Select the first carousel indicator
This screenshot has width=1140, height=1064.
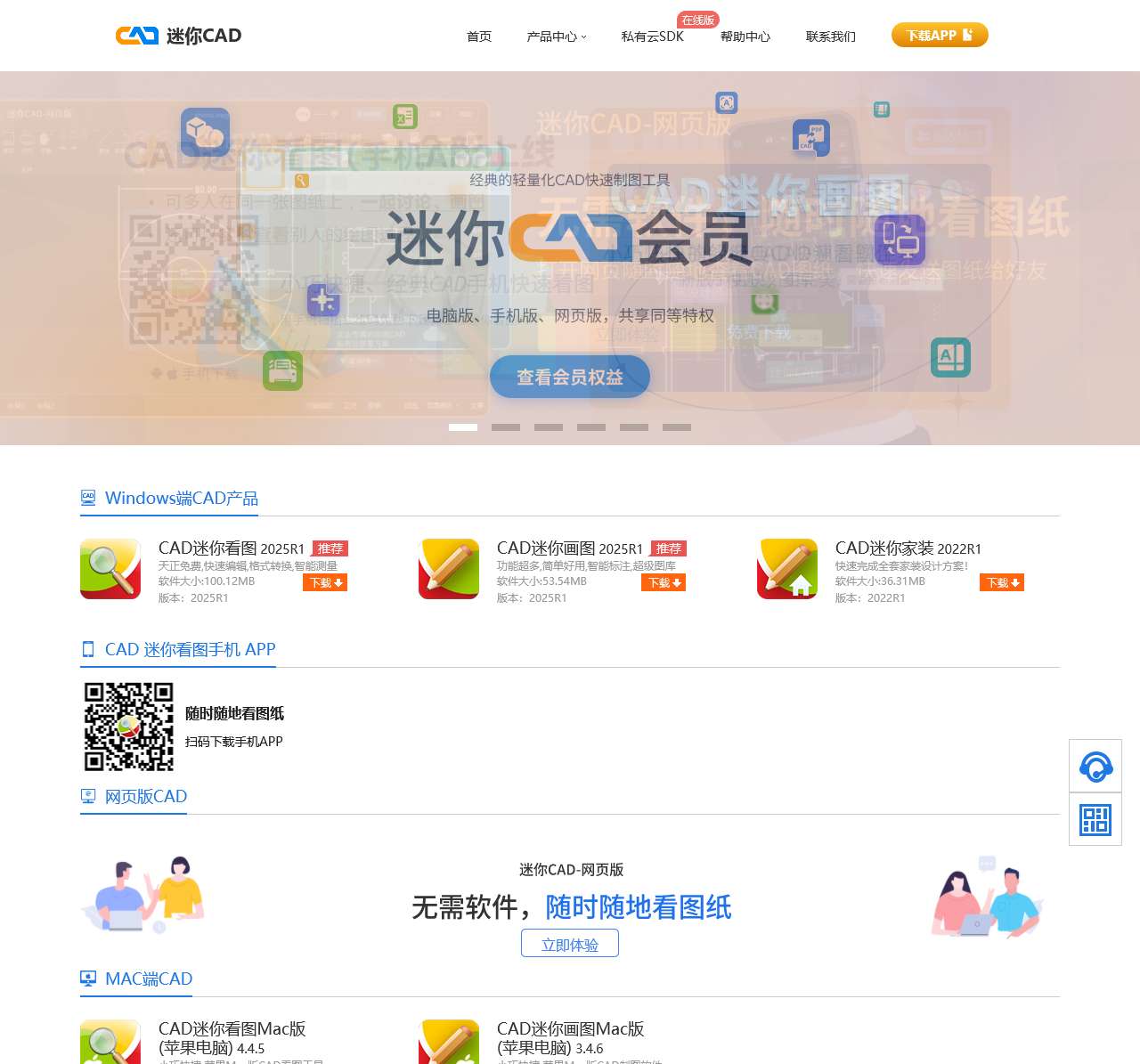463,427
